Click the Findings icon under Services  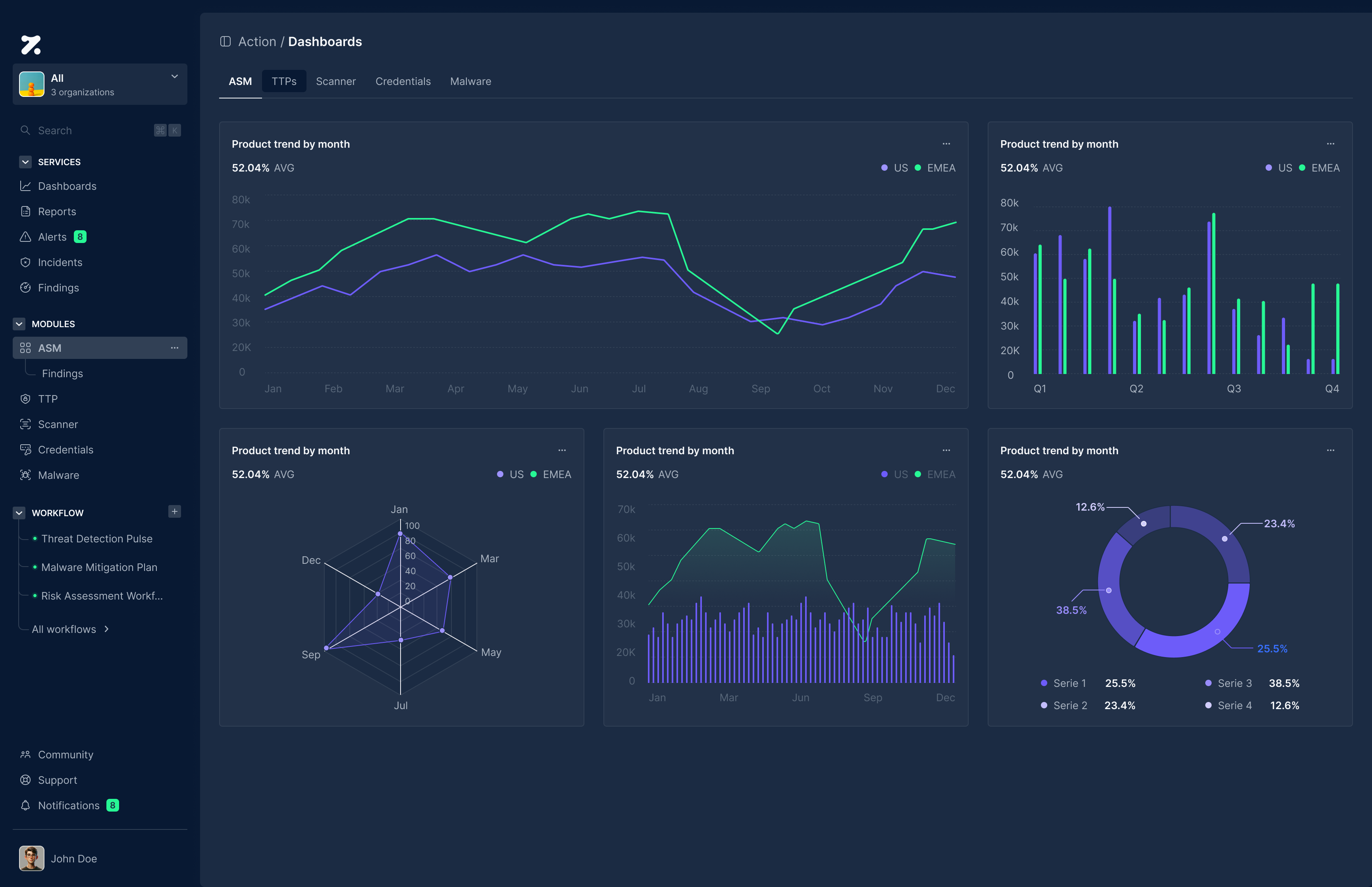[25, 287]
